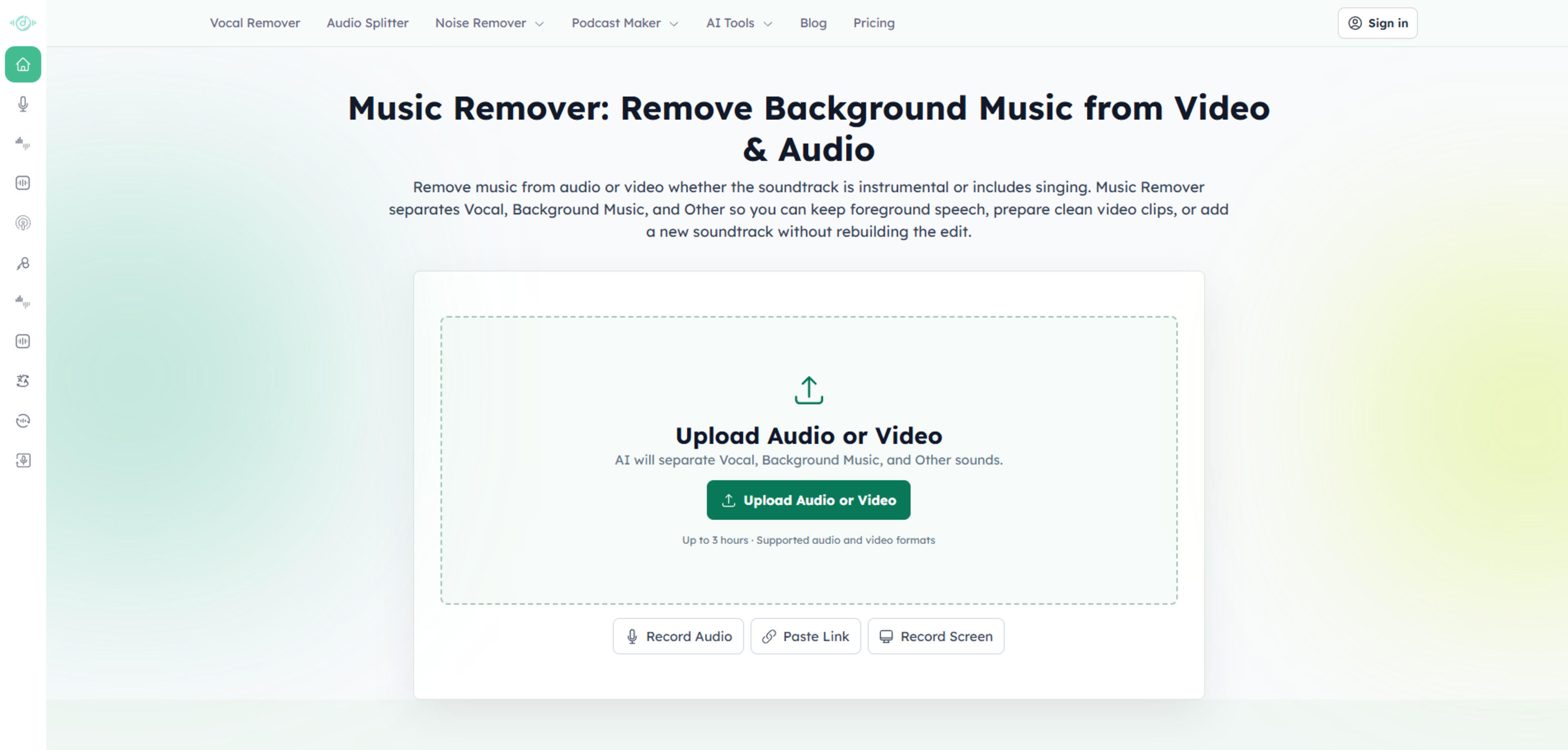The width and height of the screenshot is (1568, 750).
Task: Open Audio Splitter nav item
Action: (367, 23)
